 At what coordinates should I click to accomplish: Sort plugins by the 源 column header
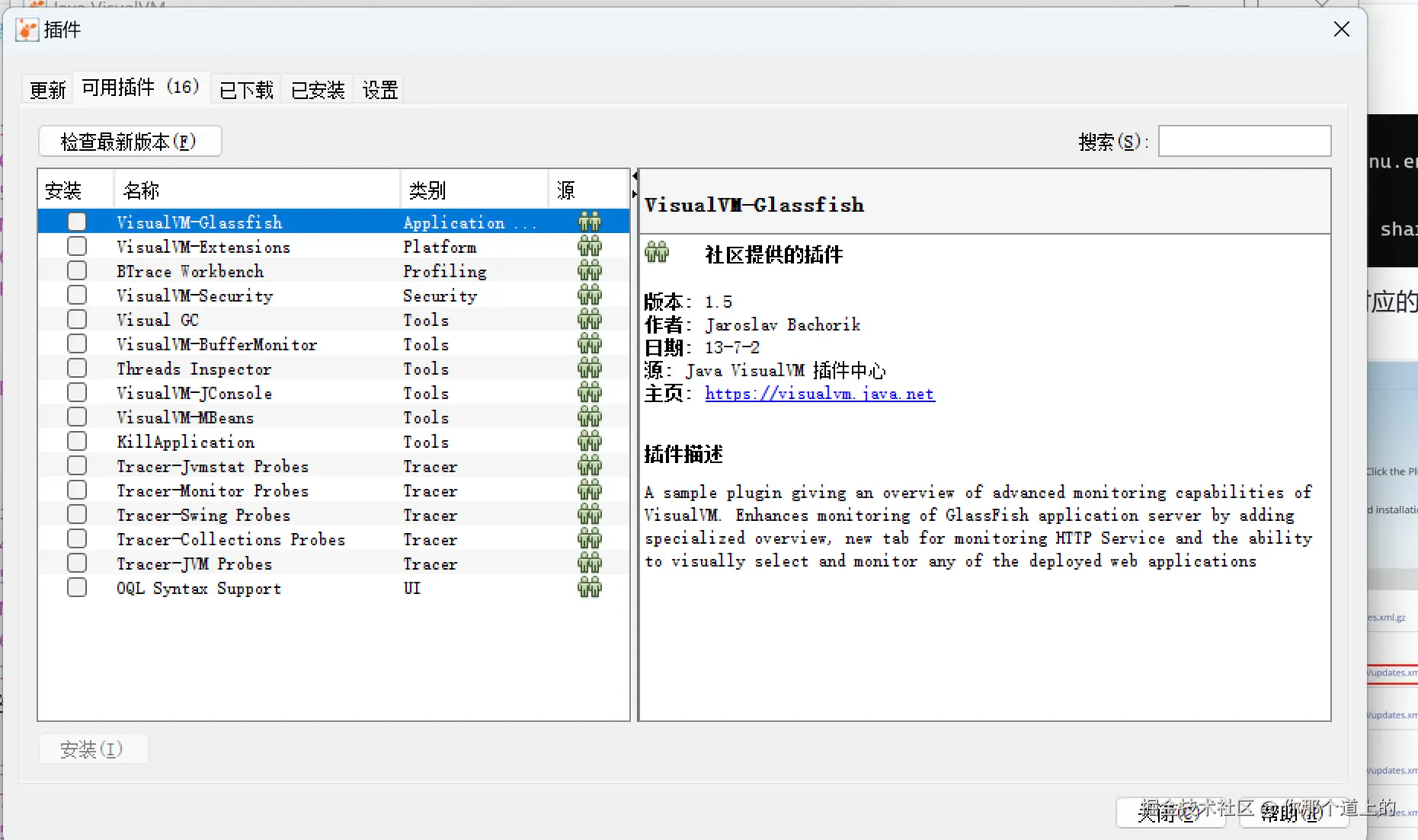point(588,190)
